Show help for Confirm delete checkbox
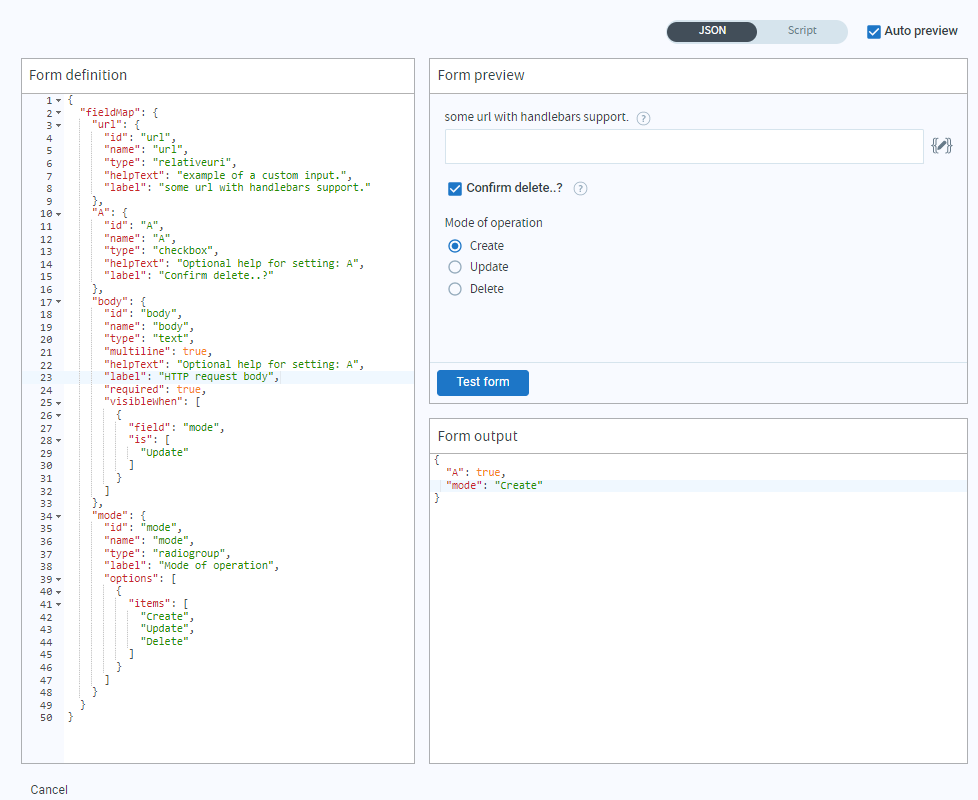Viewport: 978px width, 800px height. pyautogui.click(x=580, y=188)
